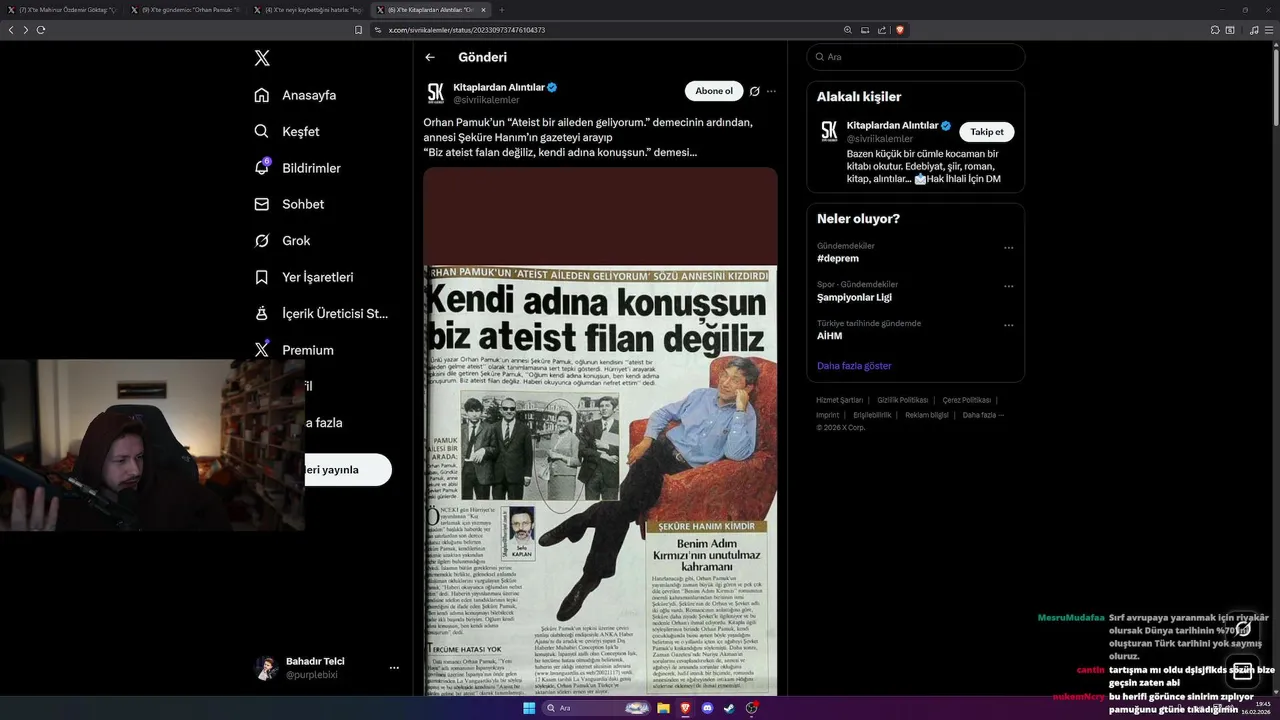Open Gizlilik Politikası footer link
This screenshot has height=720, width=1280.
tap(902, 400)
